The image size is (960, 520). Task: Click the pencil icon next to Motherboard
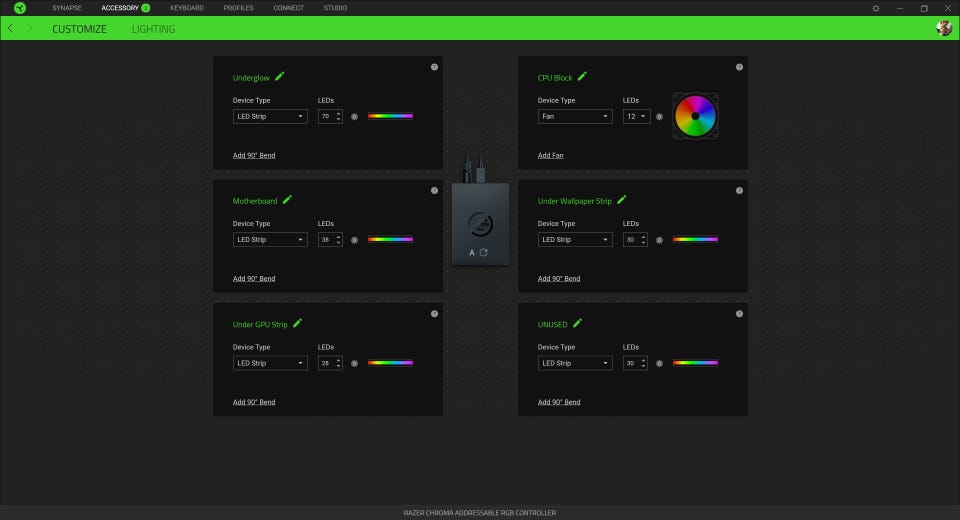[287, 200]
